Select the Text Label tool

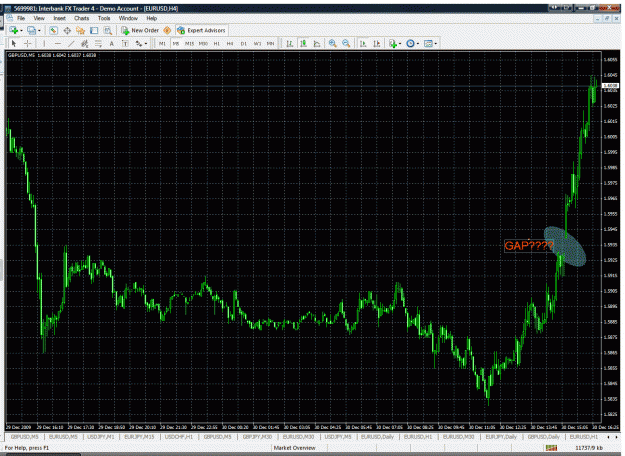click(x=125, y=43)
